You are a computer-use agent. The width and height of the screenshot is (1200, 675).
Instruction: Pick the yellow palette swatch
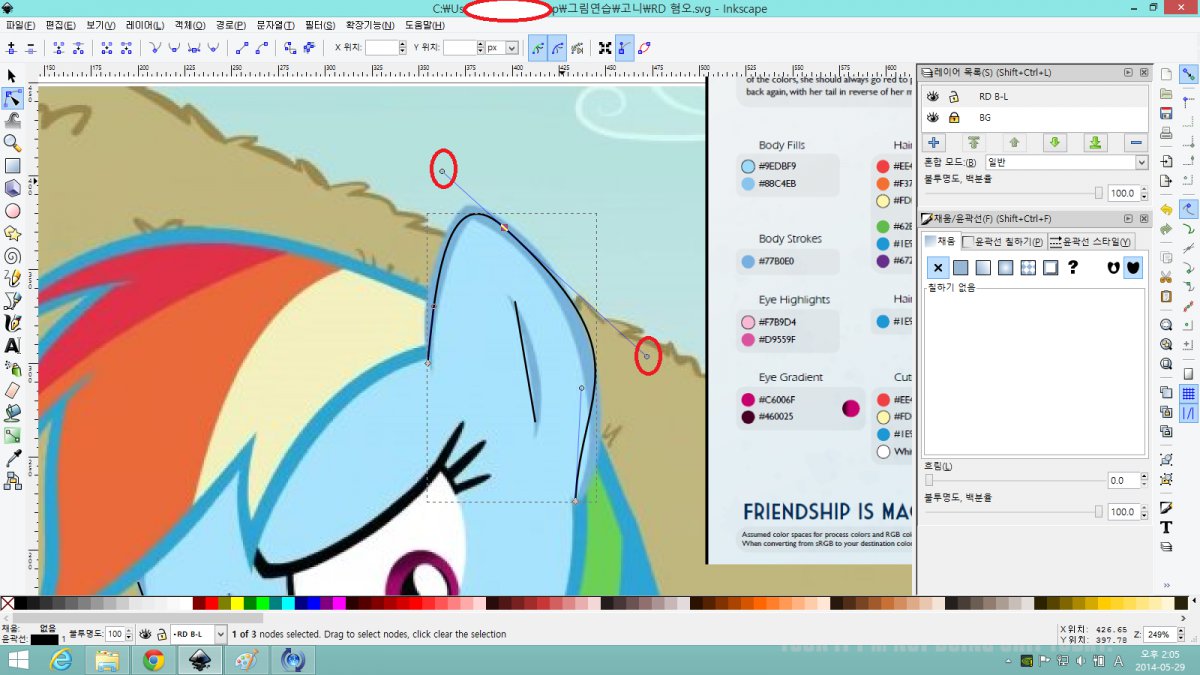(x=236, y=603)
